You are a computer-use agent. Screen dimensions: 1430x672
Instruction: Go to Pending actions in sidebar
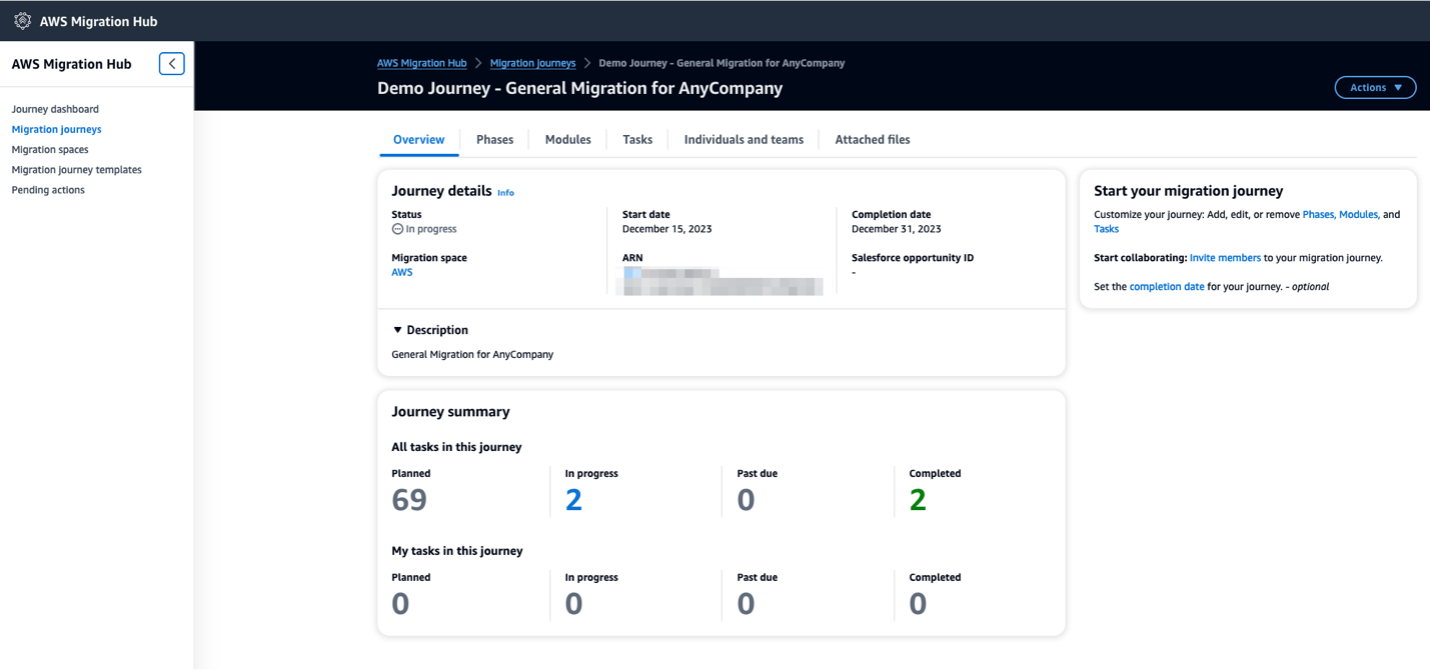(x=48, y=190)
